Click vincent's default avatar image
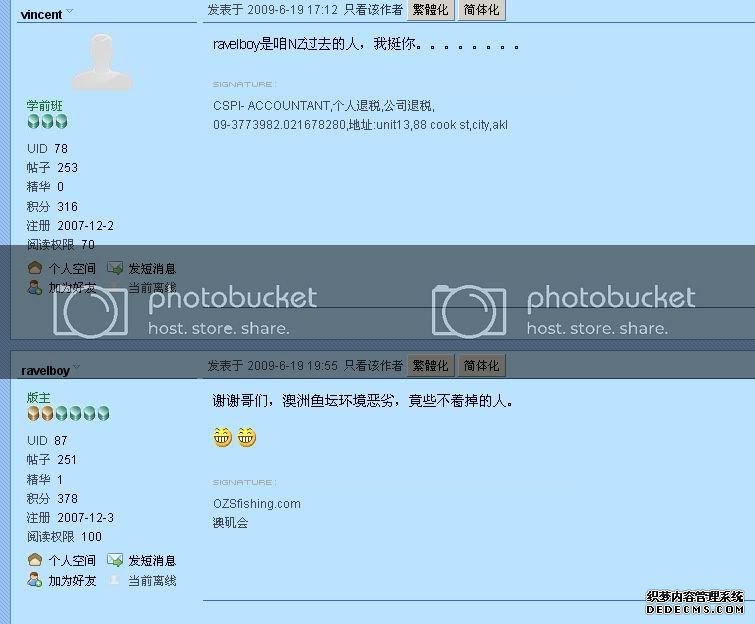The width and height of the screenshot is (755, 624). click(102, 62)
